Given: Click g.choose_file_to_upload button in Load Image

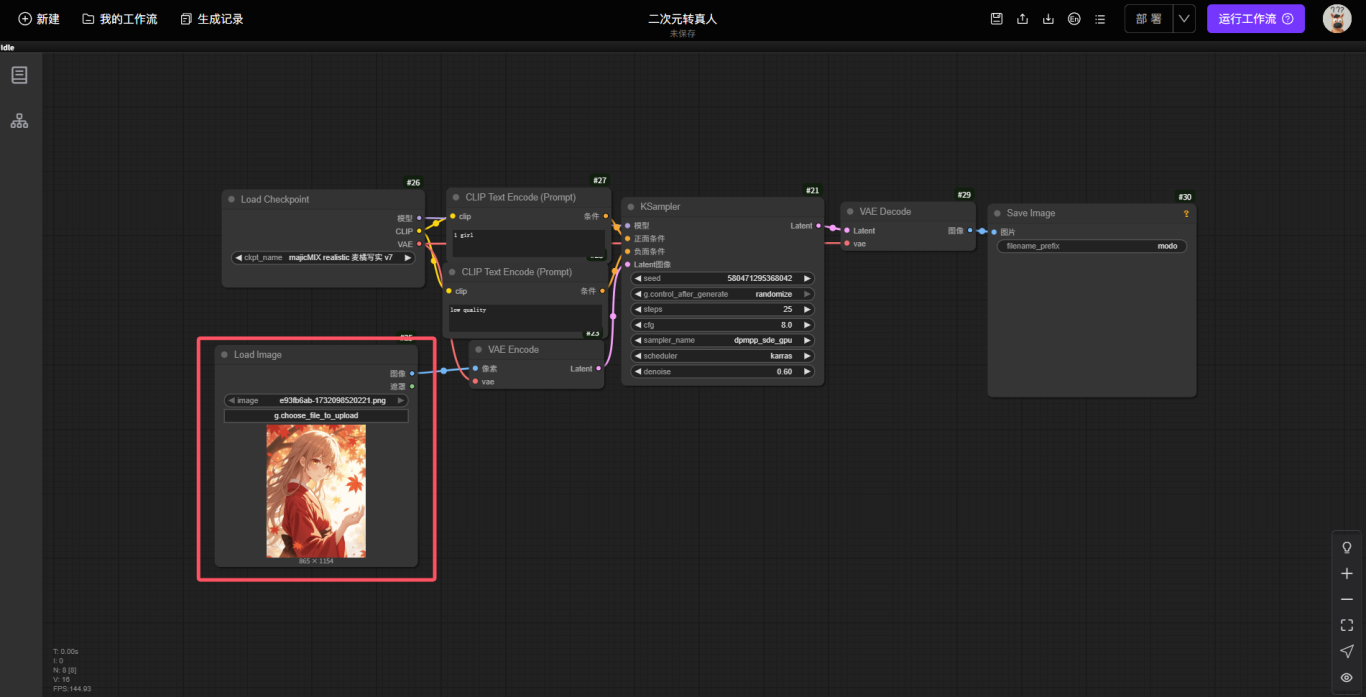Looking at the screenshot, I should coord(316,415).
